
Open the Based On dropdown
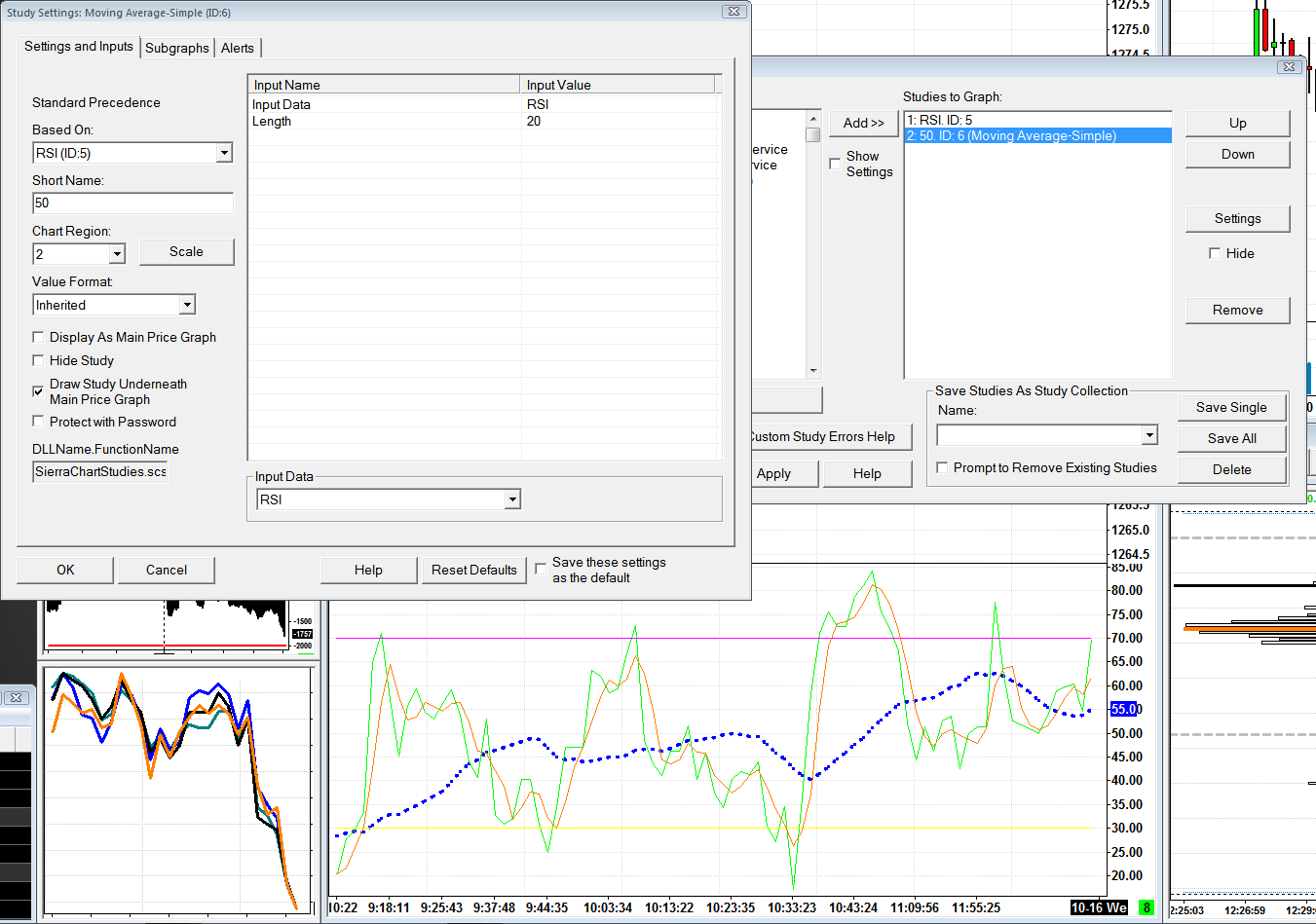point(224,153)
